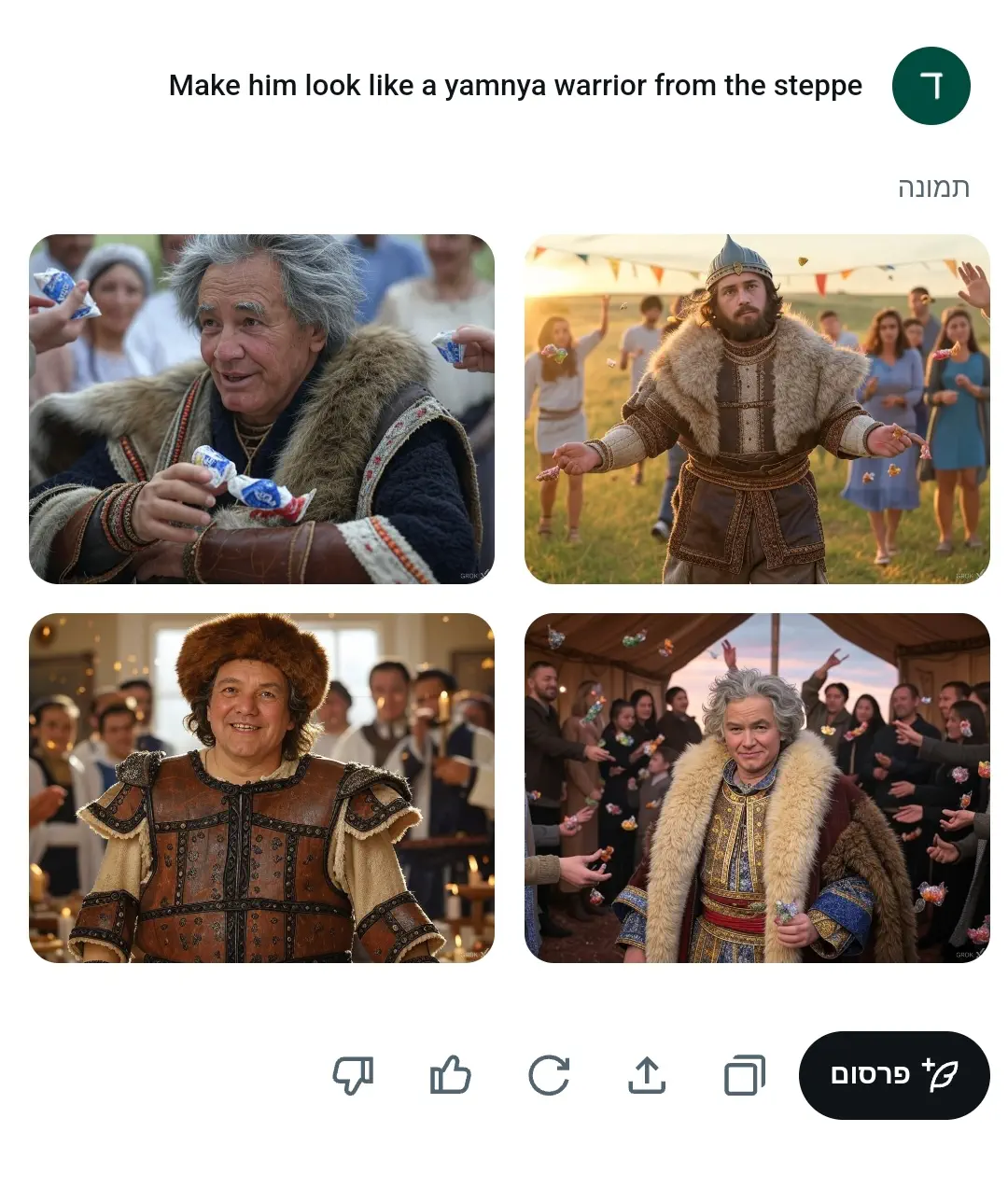
Task: Click the thumbs-up like icon
Action: coord(451,1075)
